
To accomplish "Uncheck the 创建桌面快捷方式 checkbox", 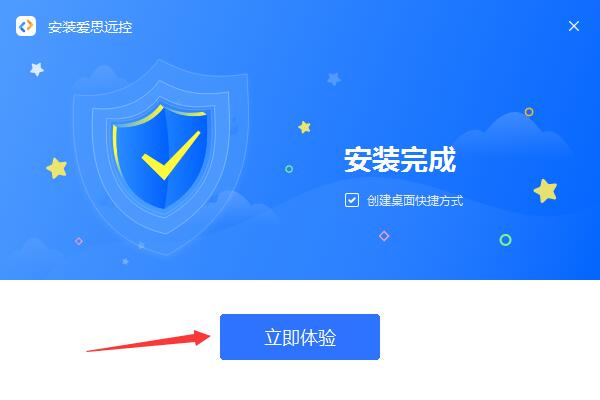I will point(352,200).
